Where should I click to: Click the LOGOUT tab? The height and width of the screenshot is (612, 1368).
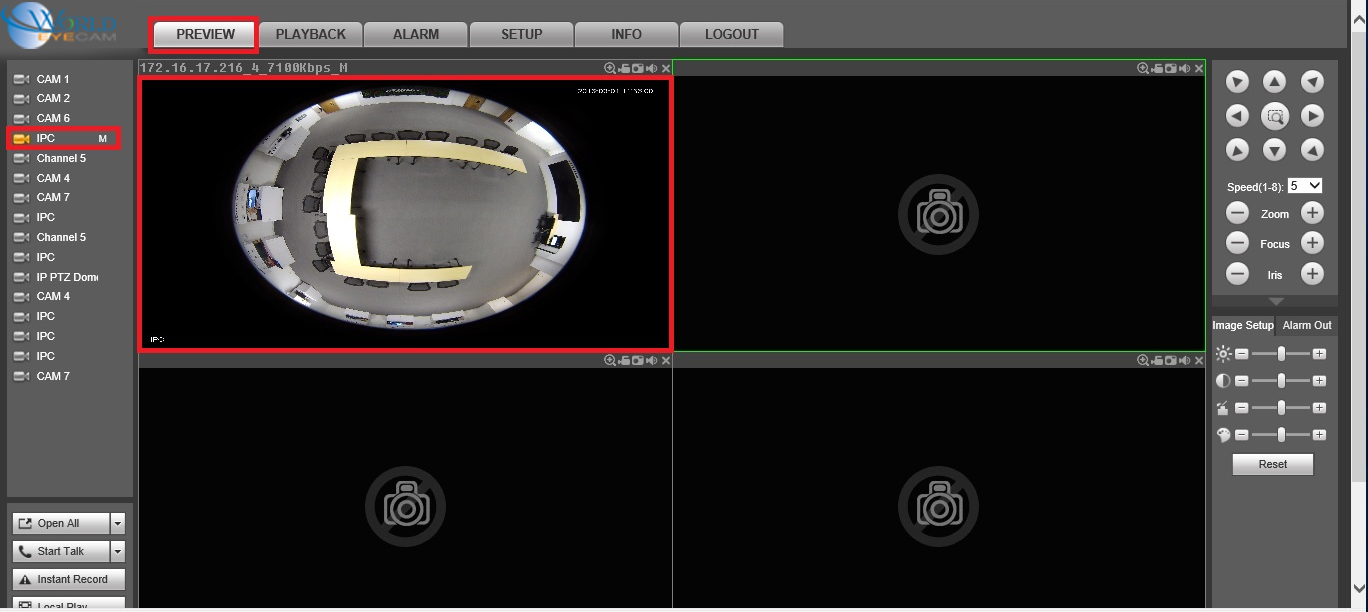pos(732,34)
